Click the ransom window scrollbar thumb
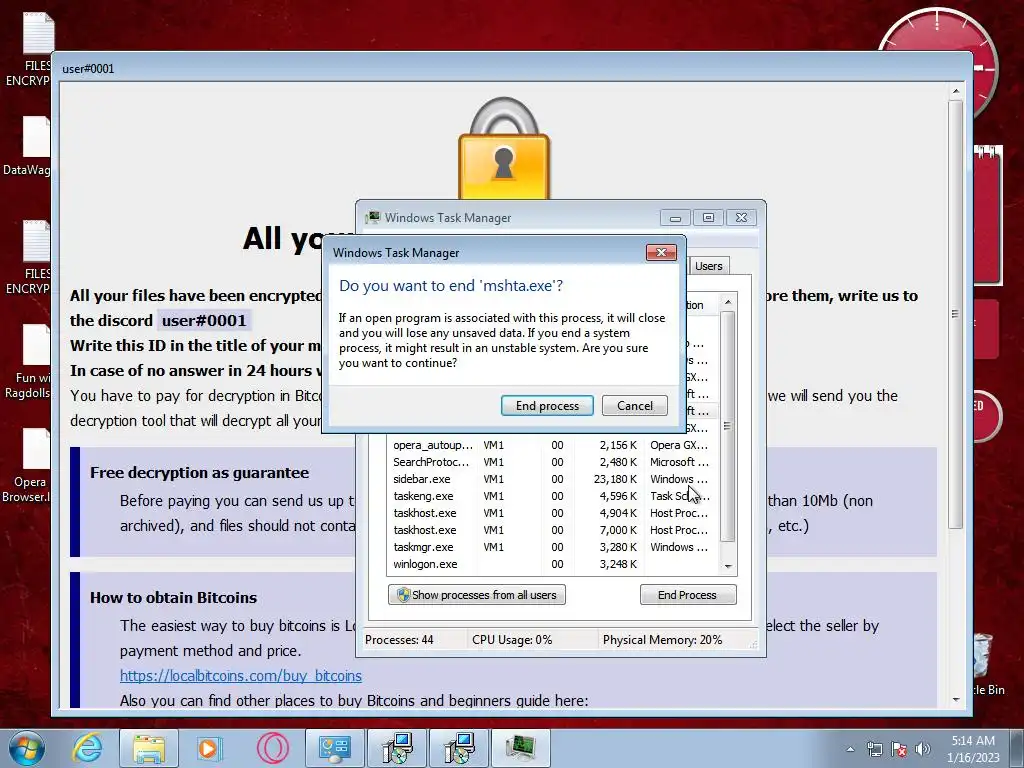Viewport: 1024px width, 768px height. 955,313
